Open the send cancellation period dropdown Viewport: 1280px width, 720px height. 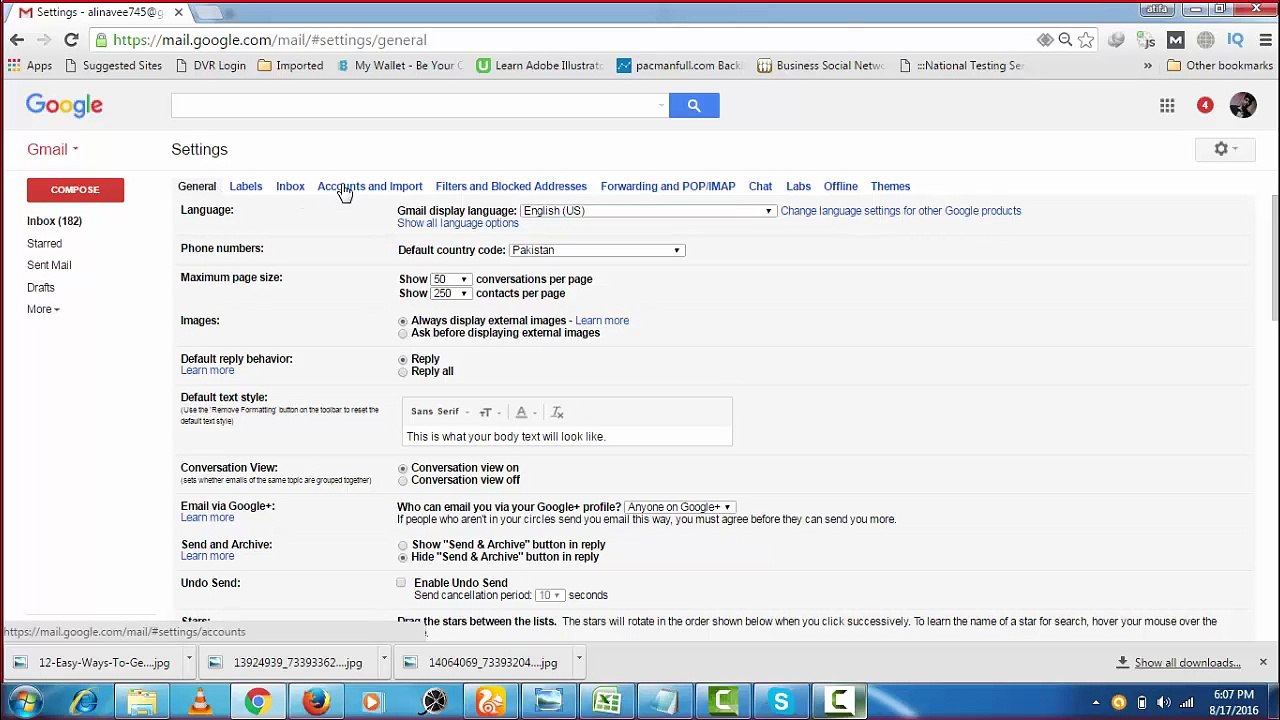[x=549, y=595]
